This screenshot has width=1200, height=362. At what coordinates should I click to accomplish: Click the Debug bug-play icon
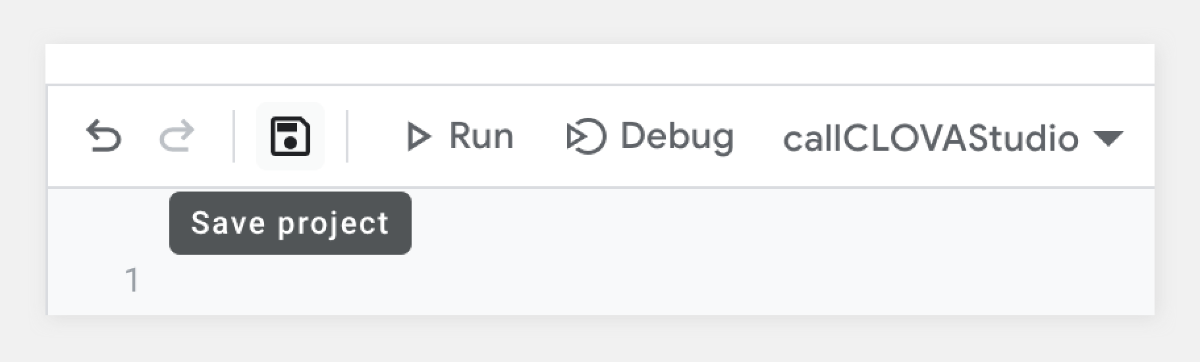point(586,137)
